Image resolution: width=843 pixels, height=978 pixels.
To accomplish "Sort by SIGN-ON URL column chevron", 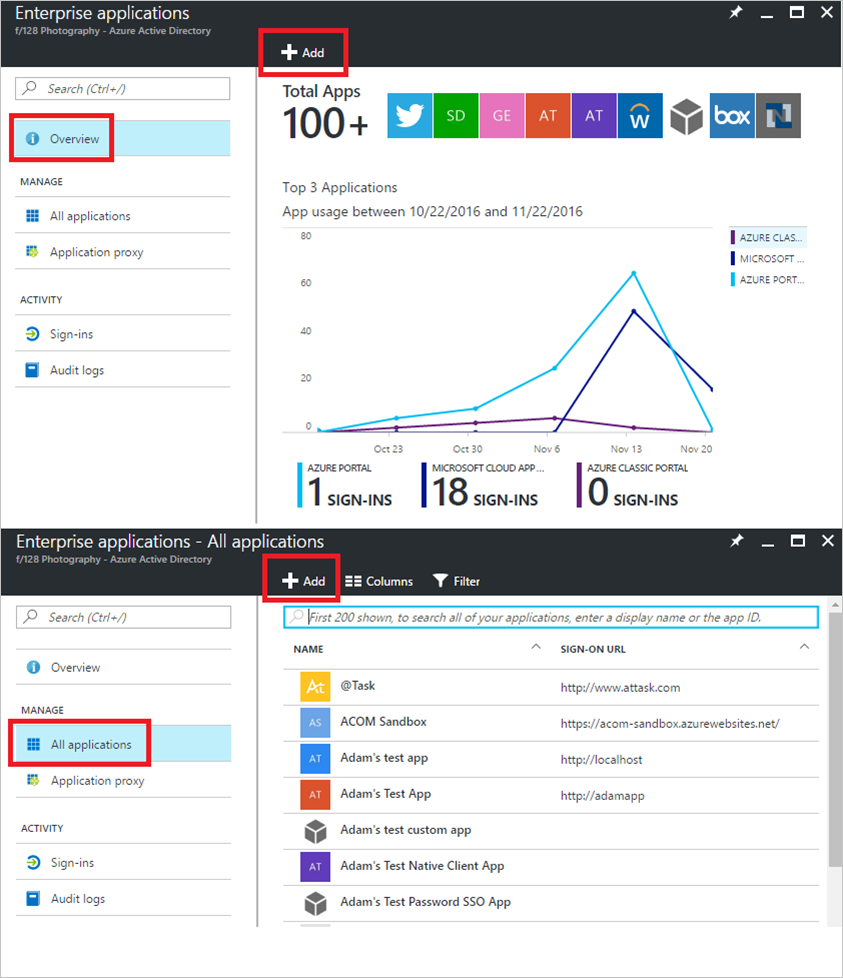I will click(804, 647).
